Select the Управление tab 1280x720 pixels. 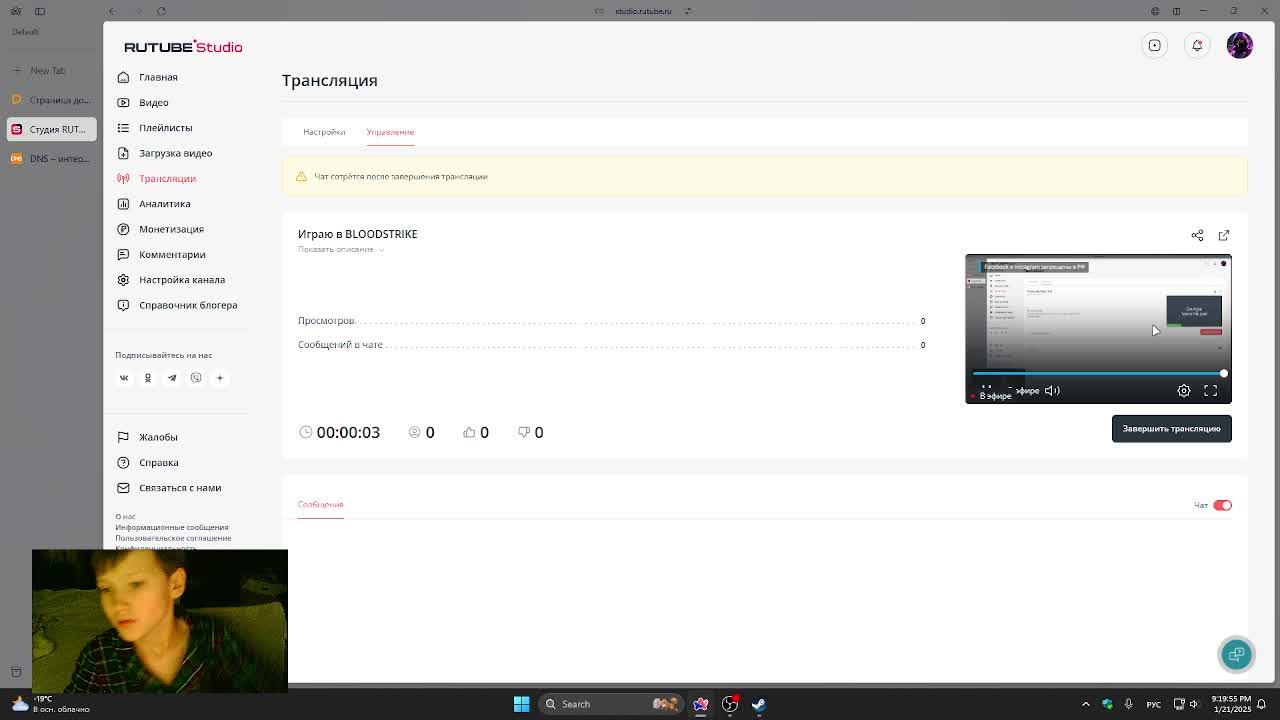pyautogui.click(x=390, y=132)
